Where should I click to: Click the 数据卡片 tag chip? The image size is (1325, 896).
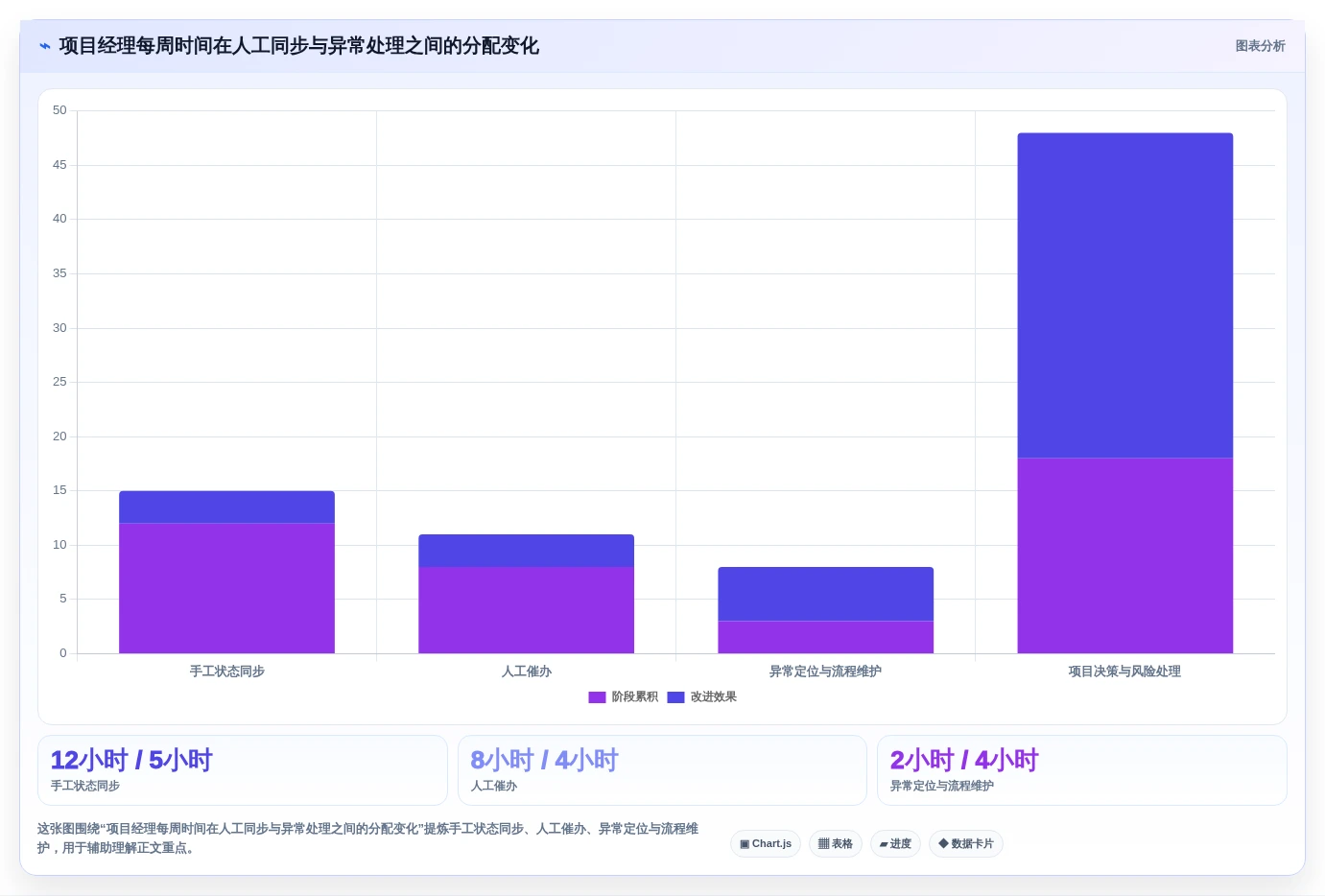click(x=966, y=844)
